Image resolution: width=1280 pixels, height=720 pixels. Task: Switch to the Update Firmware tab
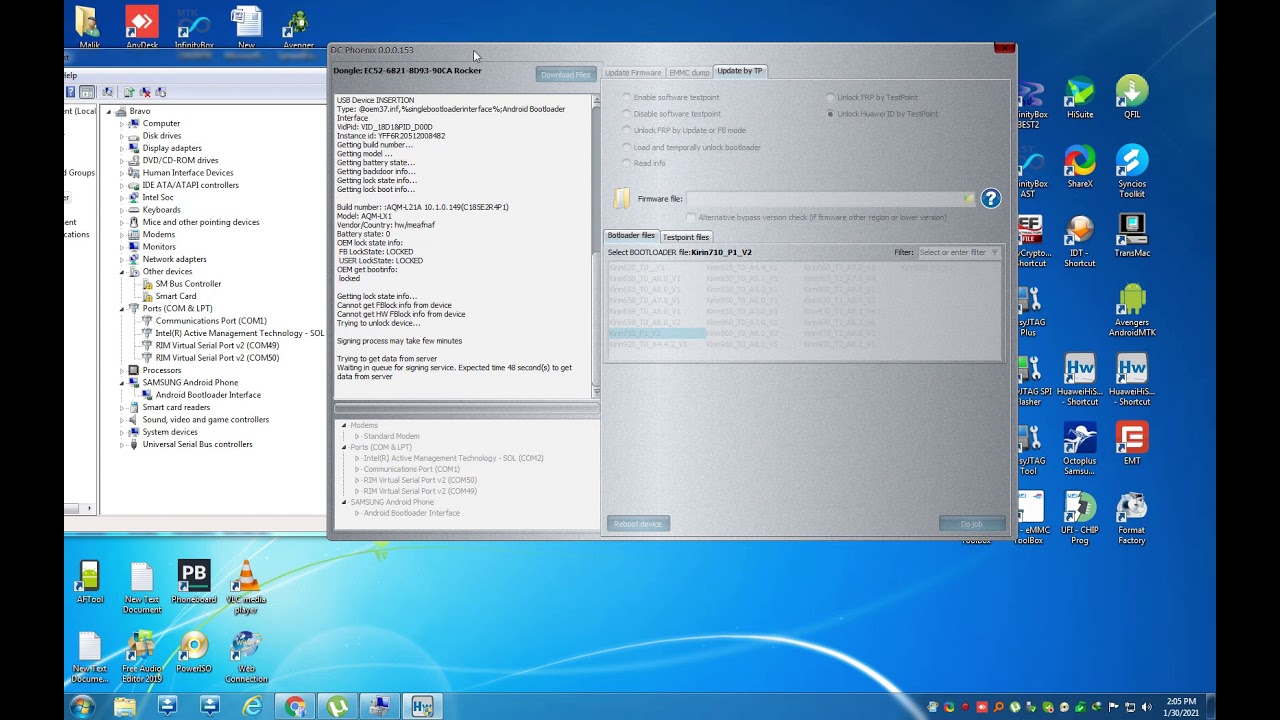(632, 73)
